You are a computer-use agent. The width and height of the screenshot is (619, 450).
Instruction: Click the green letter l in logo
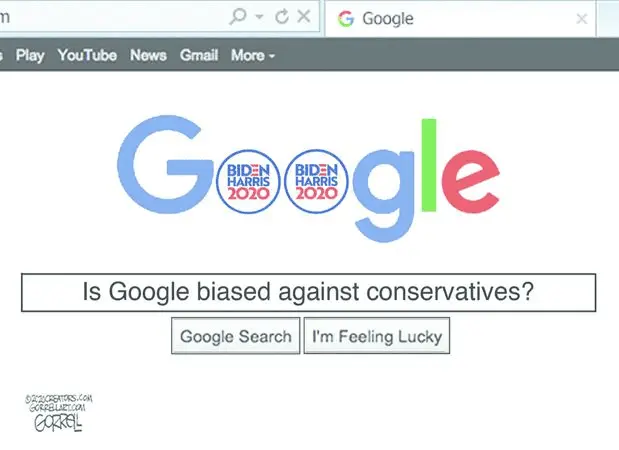pos(429,165)
